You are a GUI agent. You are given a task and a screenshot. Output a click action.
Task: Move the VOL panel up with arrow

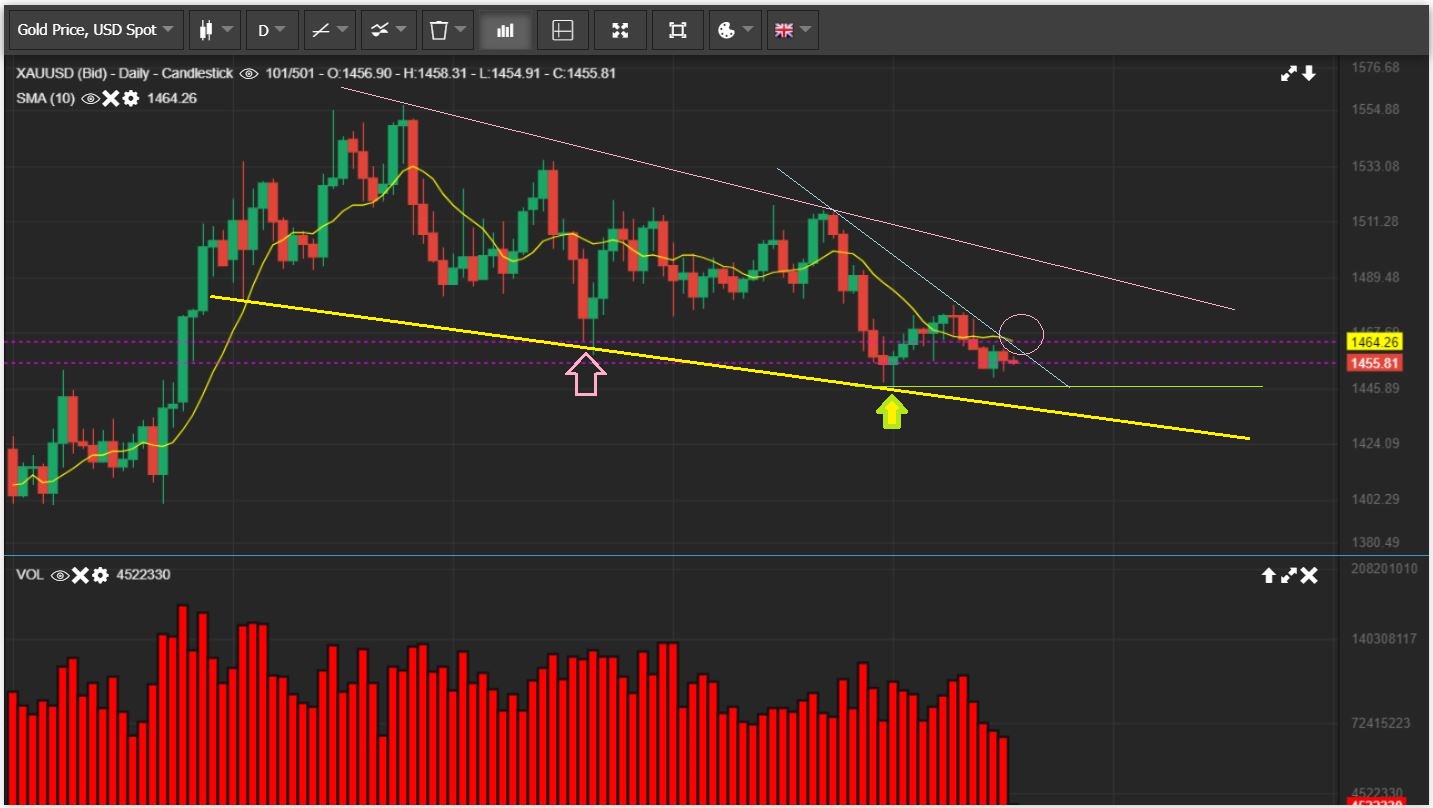pos(1268,575)
